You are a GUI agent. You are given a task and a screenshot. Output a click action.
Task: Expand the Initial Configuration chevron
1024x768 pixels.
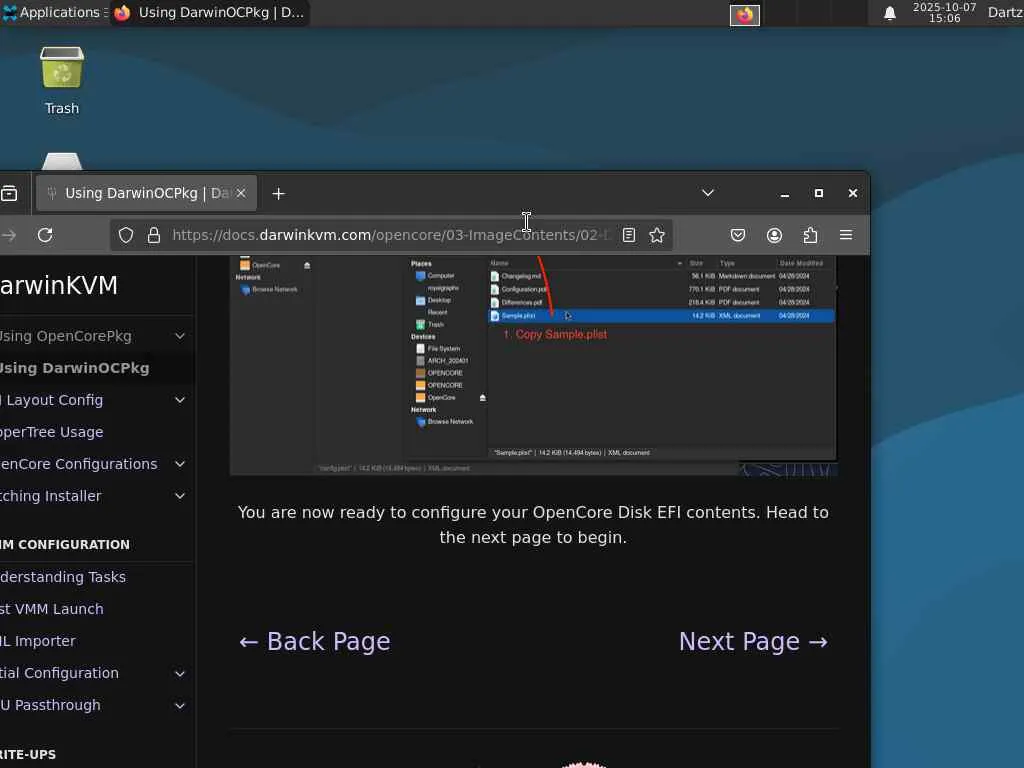[x=180, y=673]
